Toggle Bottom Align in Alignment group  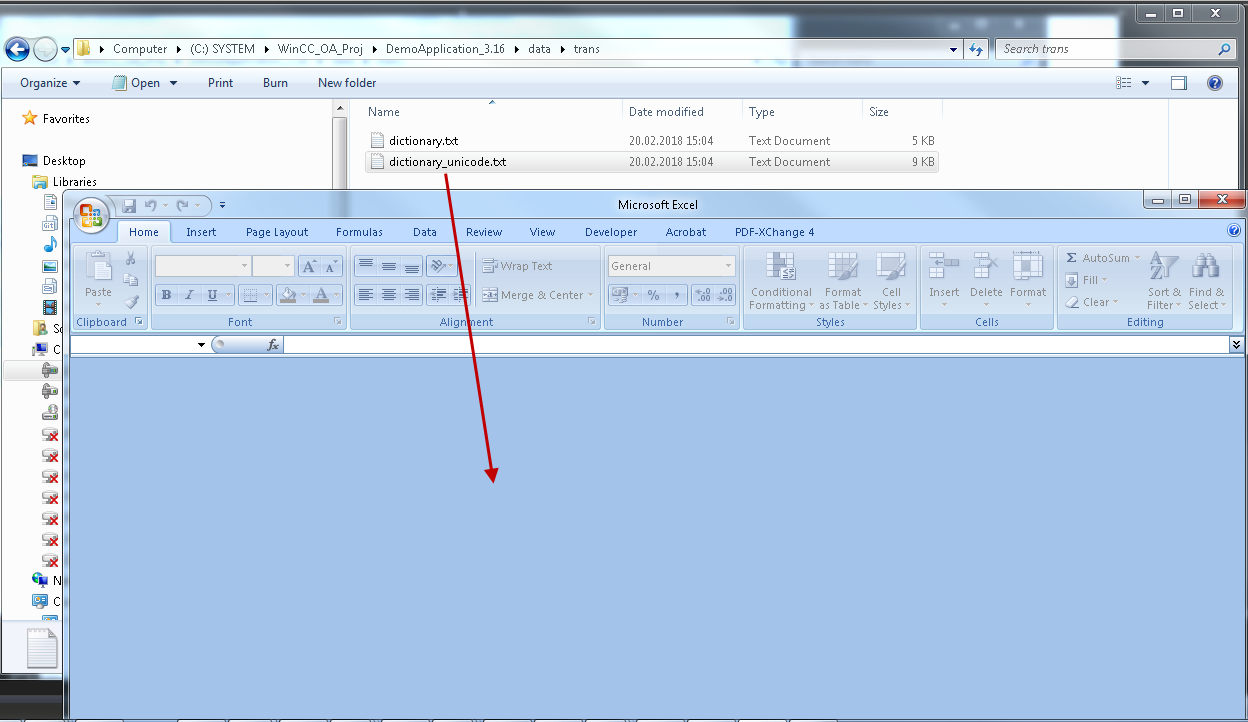pyautogui.click(x=411, y=266)
